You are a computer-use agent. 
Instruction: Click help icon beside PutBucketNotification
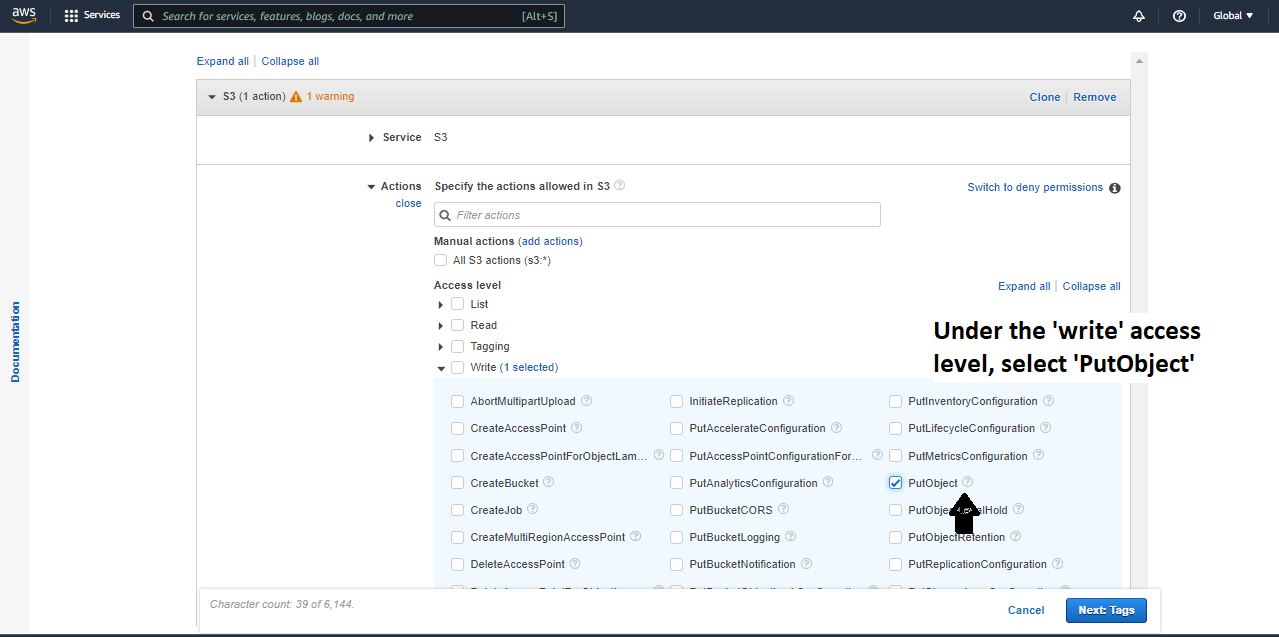point(807,564)
